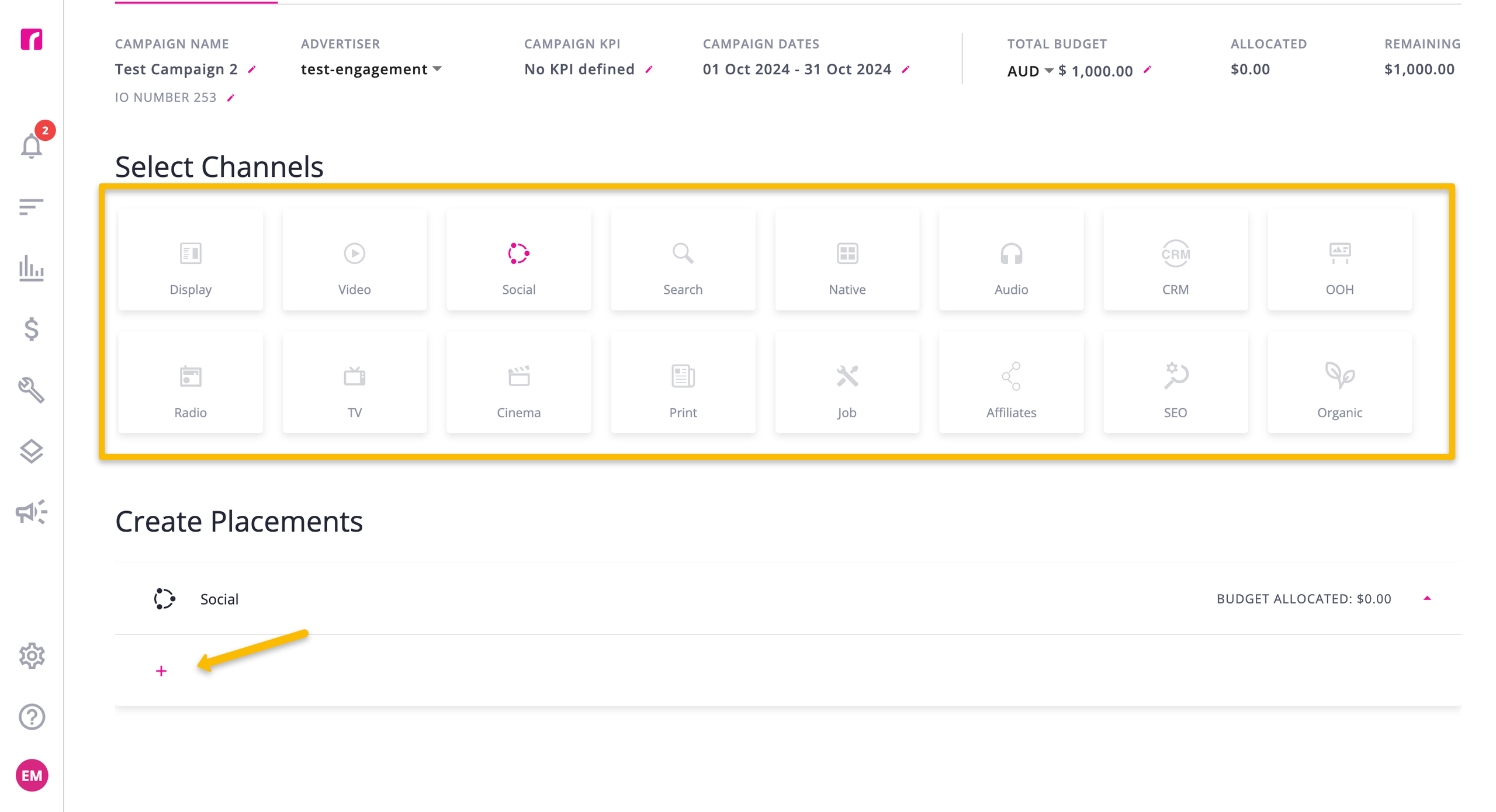Toggle the Social channel tile
The width and height of the screenshot is (1496, 812).
518,261
